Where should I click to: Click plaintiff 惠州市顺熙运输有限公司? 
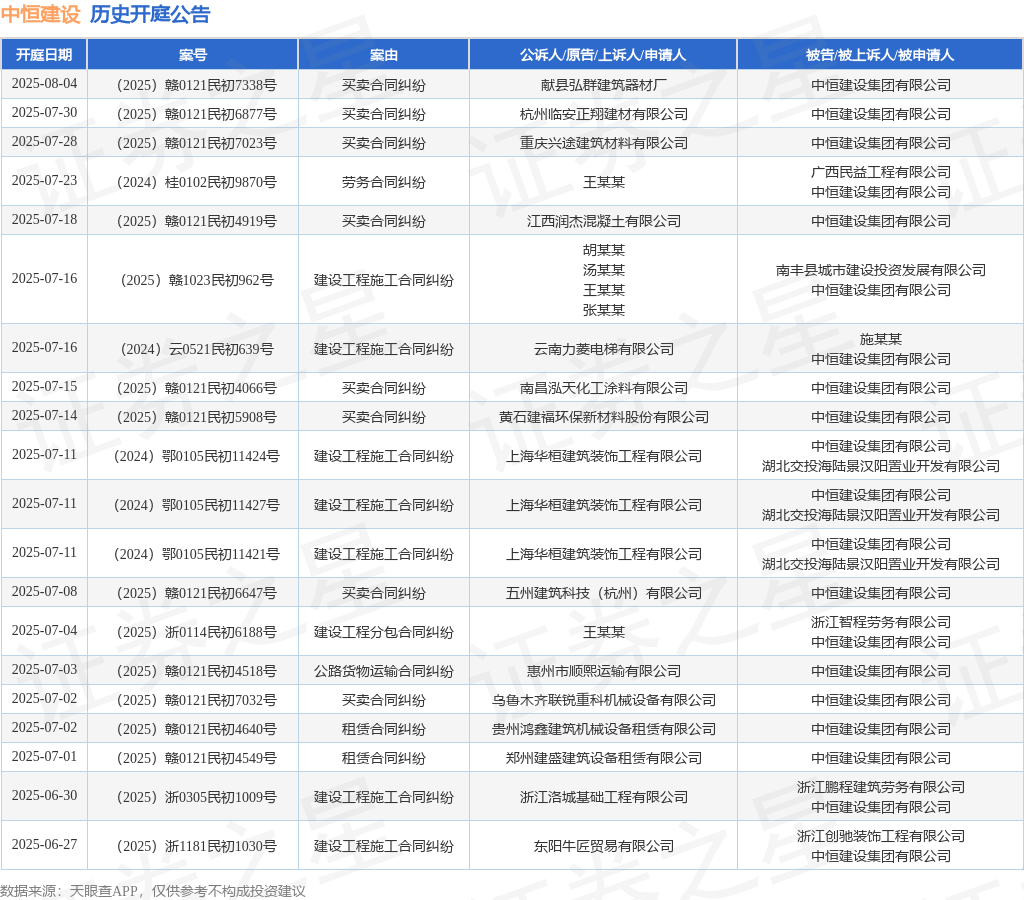(603, 672)
